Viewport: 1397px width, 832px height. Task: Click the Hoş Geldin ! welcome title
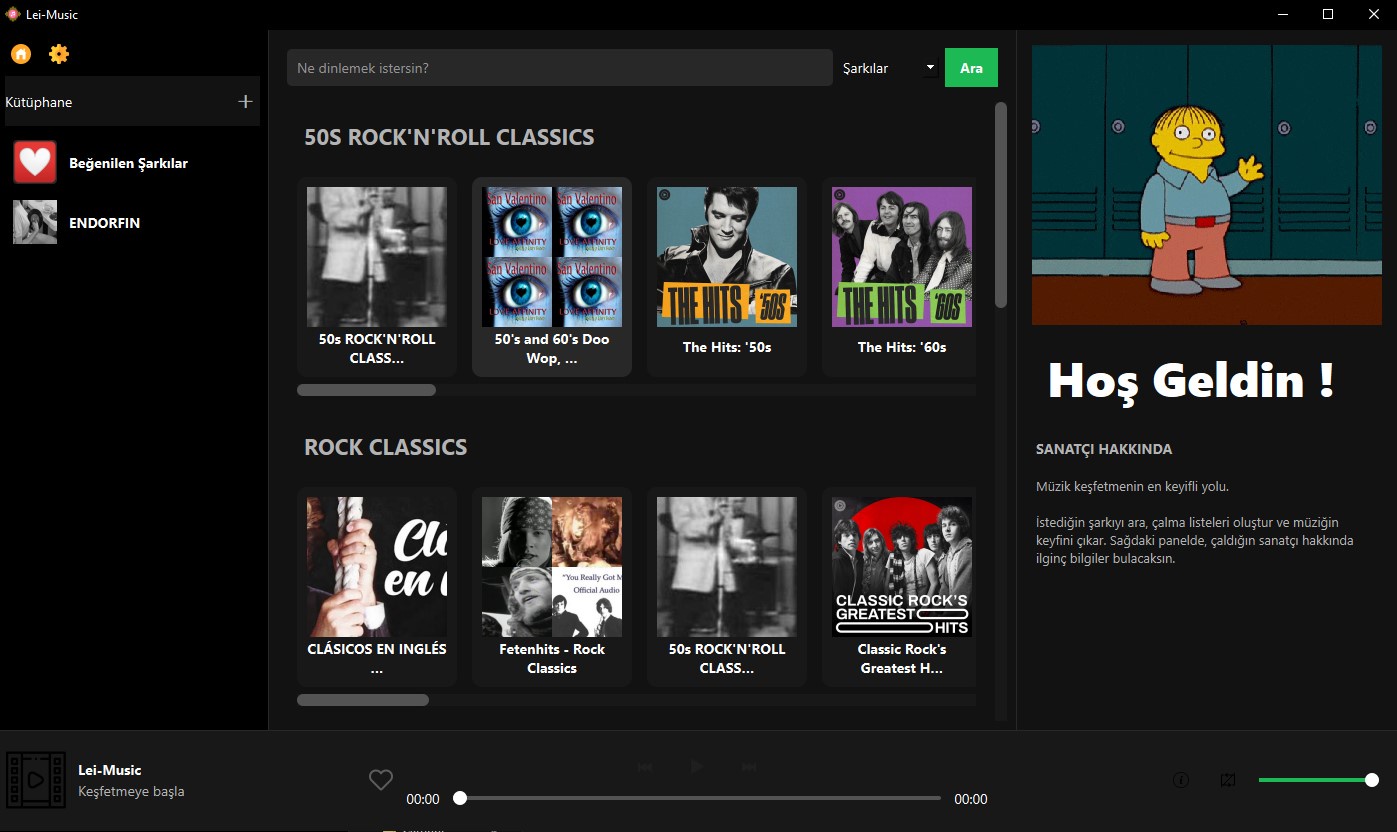coord(1191,381)
